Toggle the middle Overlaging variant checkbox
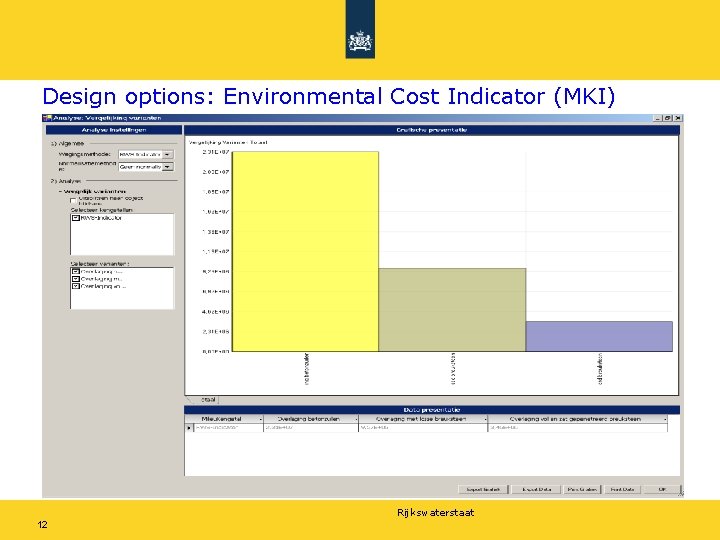Viewport: 720px width, 540px height. coord(76,279)
